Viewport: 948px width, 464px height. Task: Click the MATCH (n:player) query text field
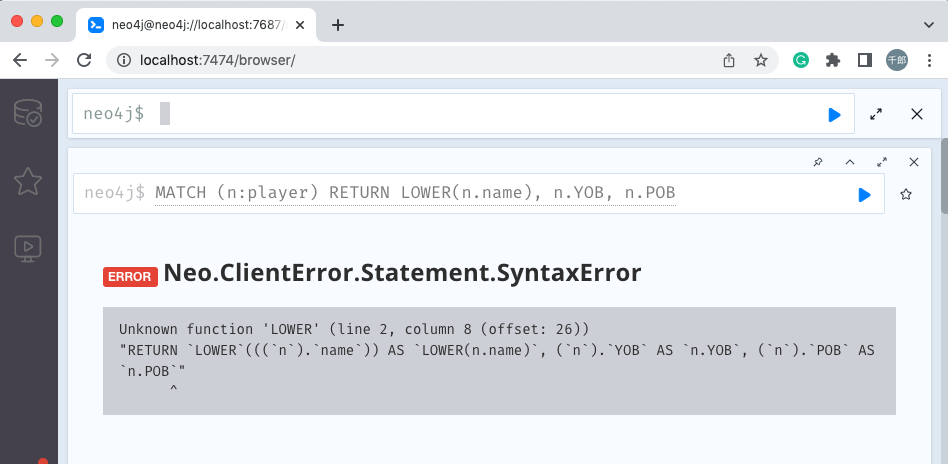pos(415,193)
